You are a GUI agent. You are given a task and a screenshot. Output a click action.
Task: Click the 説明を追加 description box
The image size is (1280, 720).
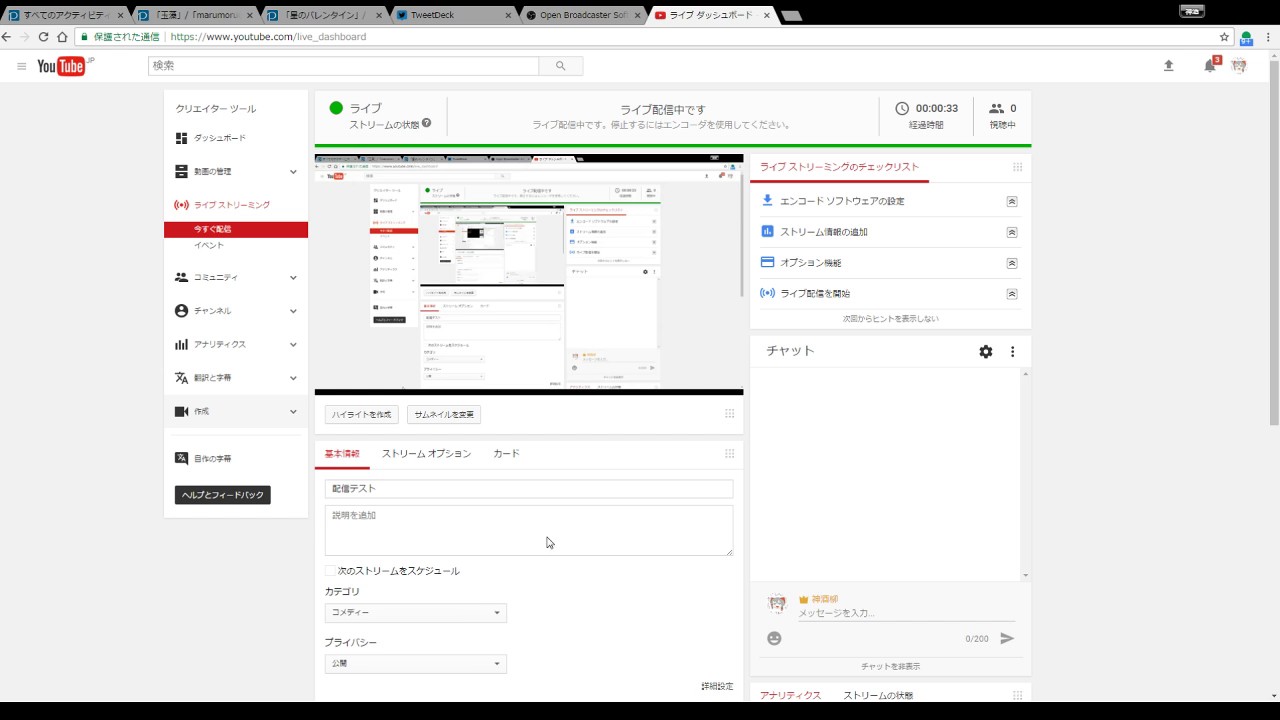tap(529, 530)
